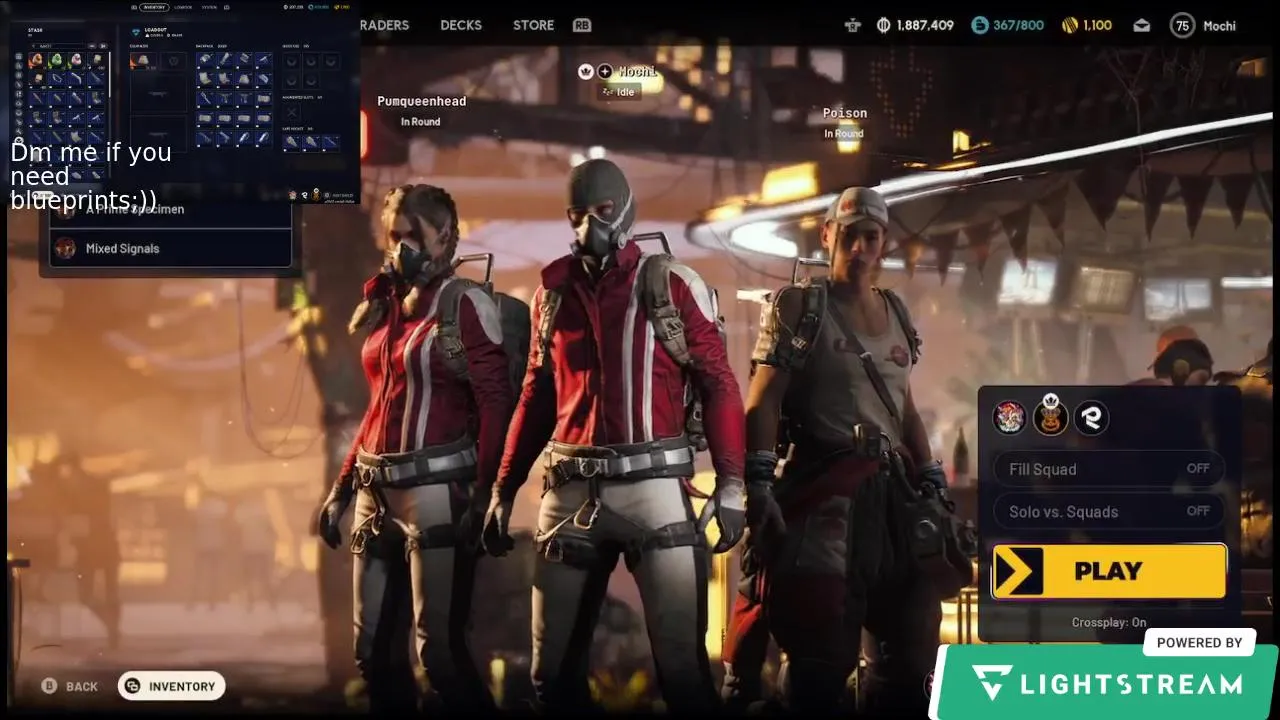Open the mail envelope icon

pyautogui.click(x=1142, y=26)
